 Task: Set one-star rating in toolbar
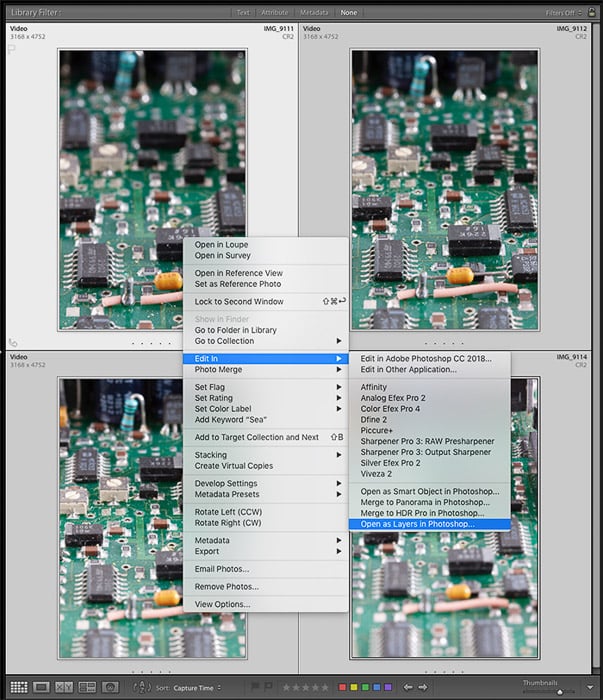(287, 688)
